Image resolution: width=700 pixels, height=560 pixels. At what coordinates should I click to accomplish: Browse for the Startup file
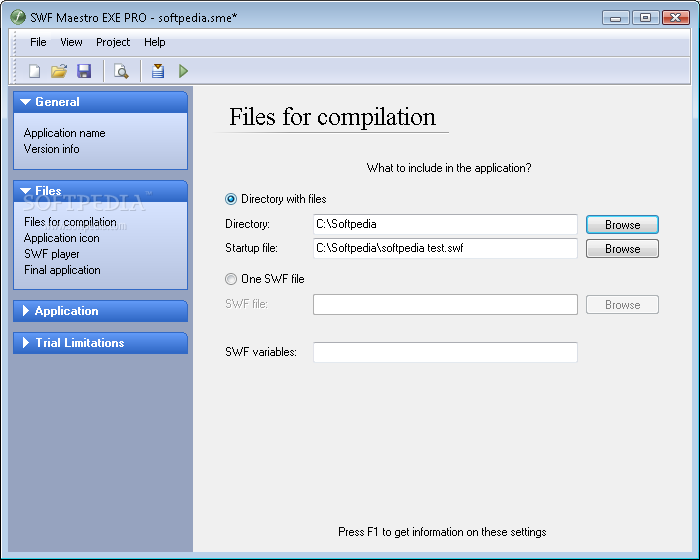click(x=622, y=249)
